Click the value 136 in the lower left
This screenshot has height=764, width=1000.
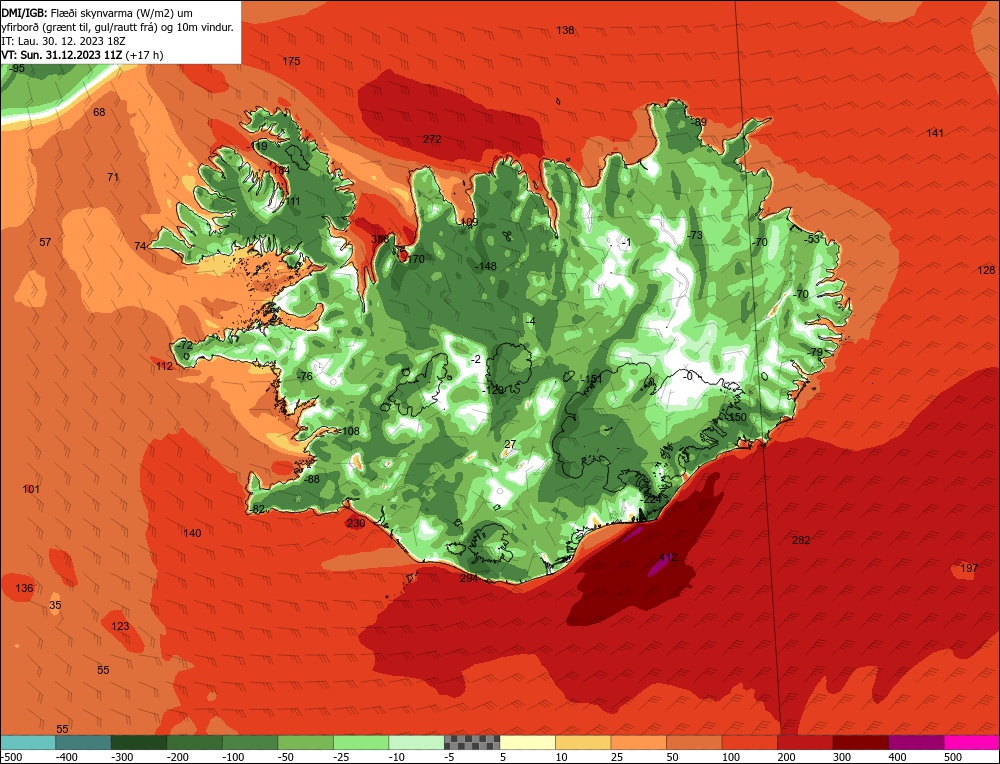click(24, 588)
